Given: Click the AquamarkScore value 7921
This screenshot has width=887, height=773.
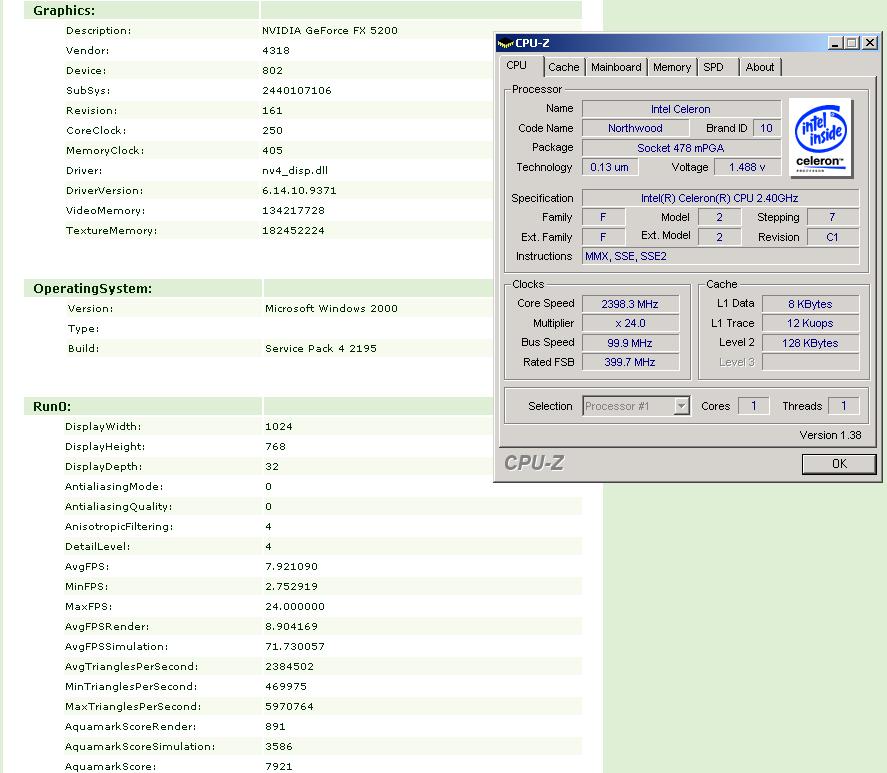Looking at the screenshot, I should point(279,767).
